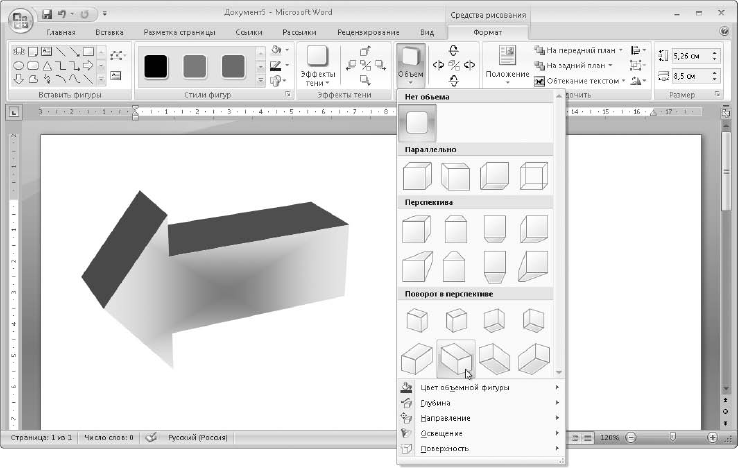Click the shape width field 8,5 см
The image size is (738, 468).
tap(691, 76)
